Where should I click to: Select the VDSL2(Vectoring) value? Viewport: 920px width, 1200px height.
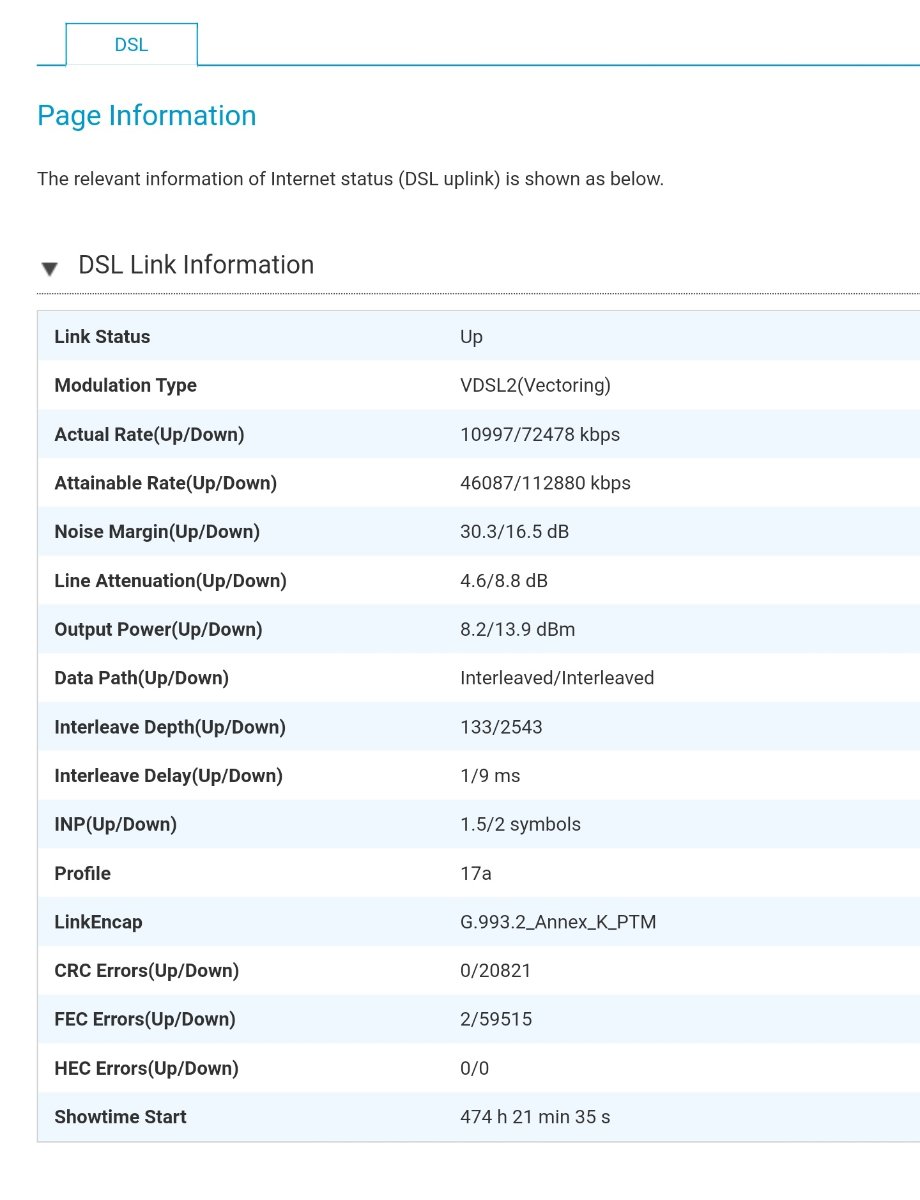click(x=535, y=386)
